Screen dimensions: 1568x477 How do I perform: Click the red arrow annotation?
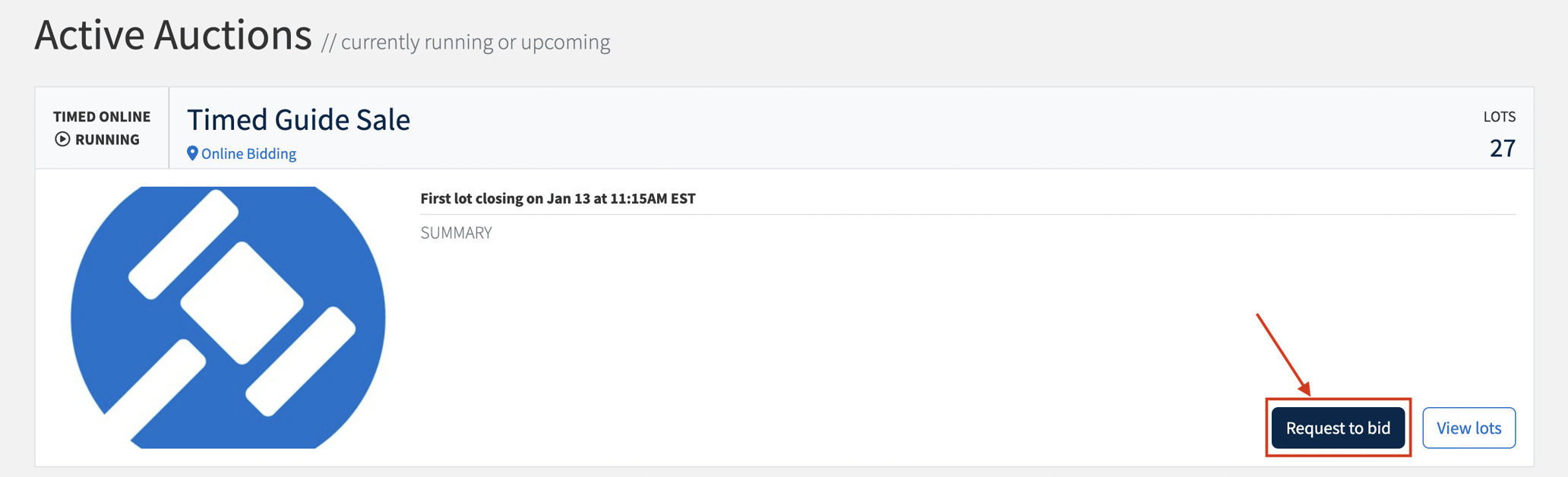coord(1283,354)
